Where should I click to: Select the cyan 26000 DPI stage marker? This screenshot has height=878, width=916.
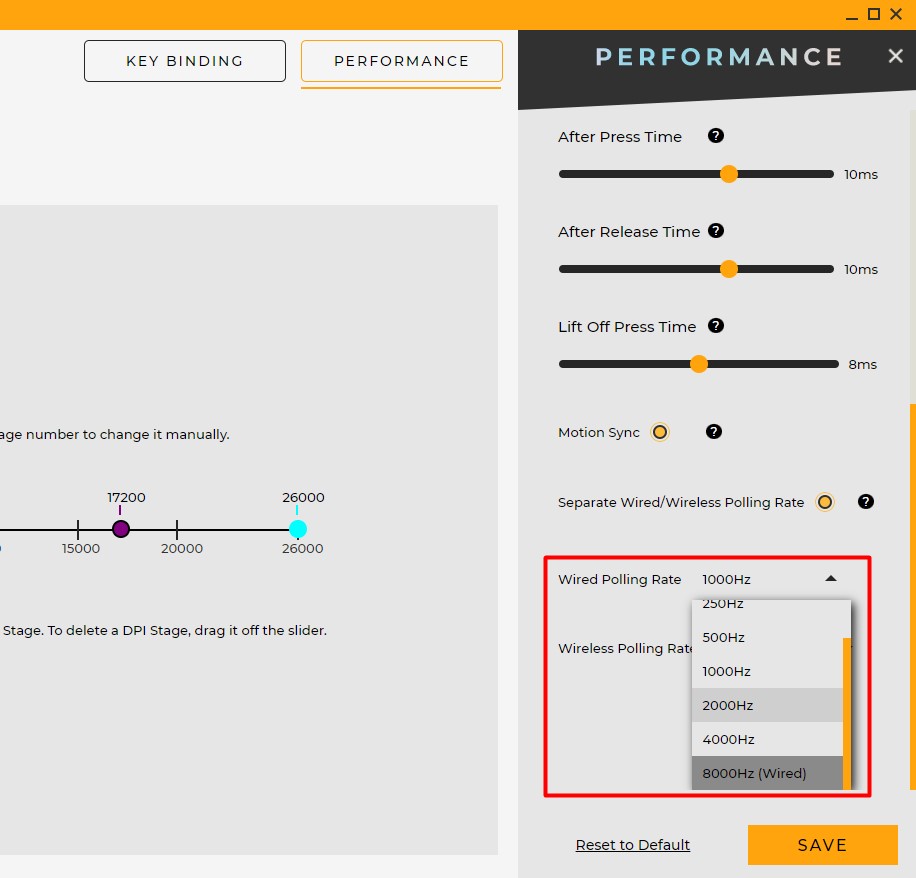[297, 529]
